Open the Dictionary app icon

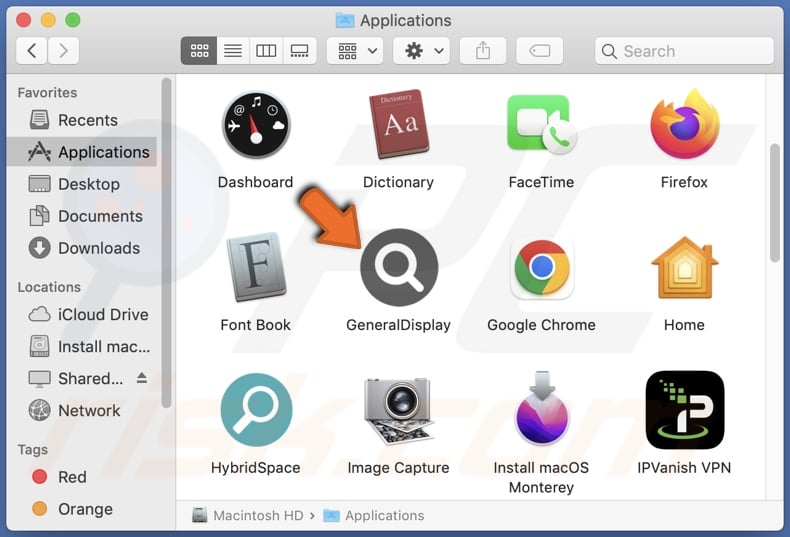click(x=399, y=124)
